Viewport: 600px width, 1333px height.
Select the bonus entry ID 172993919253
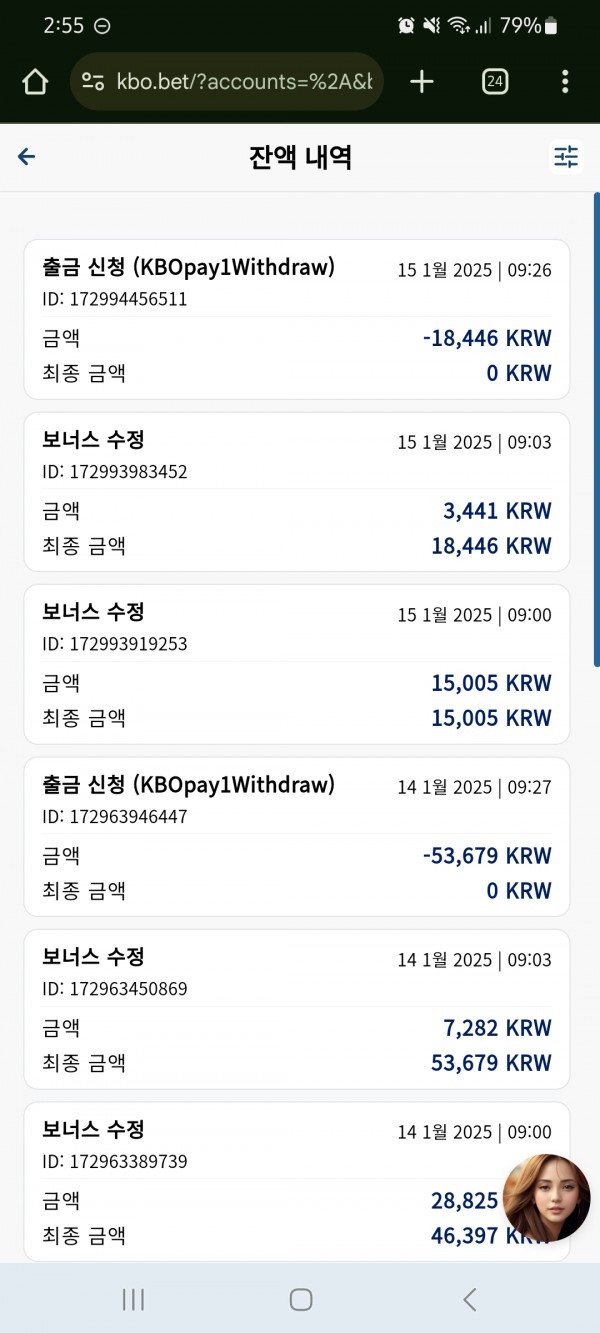click(x=297, y=664)
